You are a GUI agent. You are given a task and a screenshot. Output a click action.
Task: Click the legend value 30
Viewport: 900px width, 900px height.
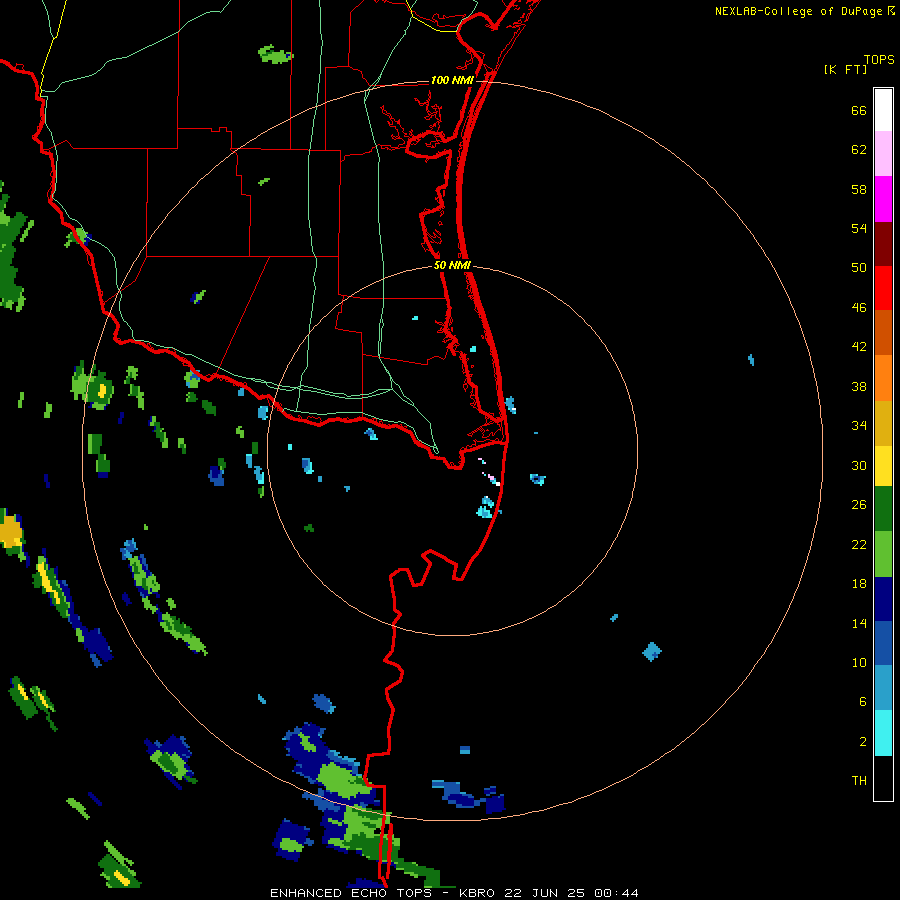pyautogui.click(x=859, y=465)
